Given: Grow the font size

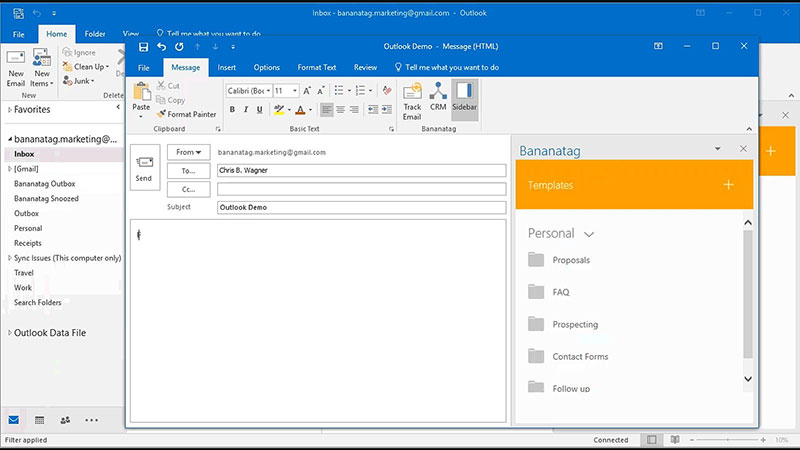Looking at the screenshot, I should coord(307,91).
